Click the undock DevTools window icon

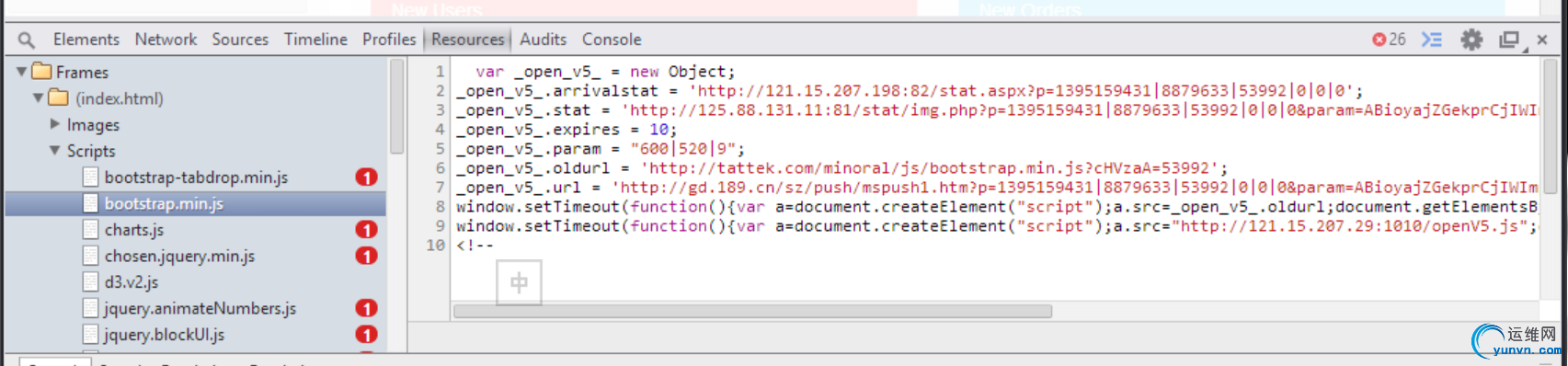pyautogui.click(x=1509, y=40)
